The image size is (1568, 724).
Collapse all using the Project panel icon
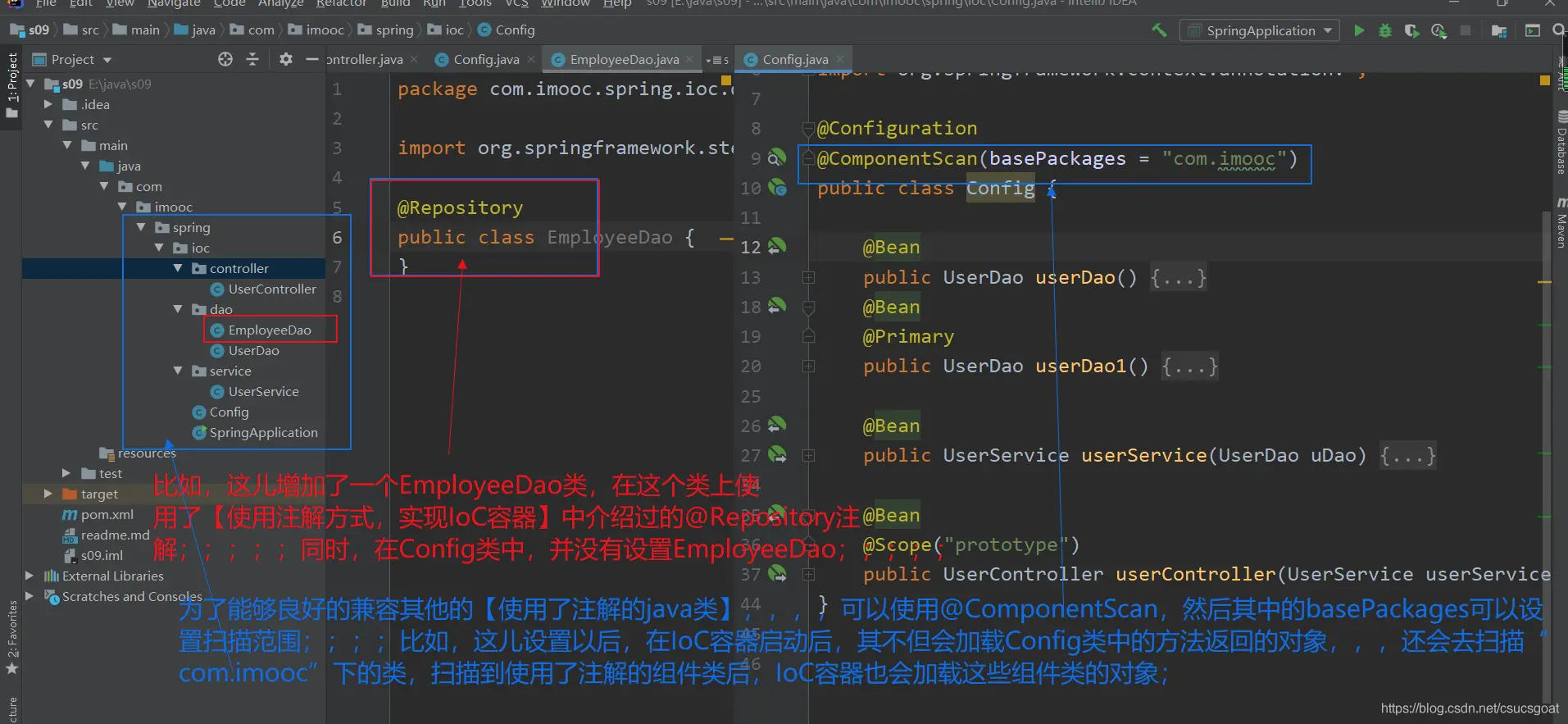click(x=252, y=59)
